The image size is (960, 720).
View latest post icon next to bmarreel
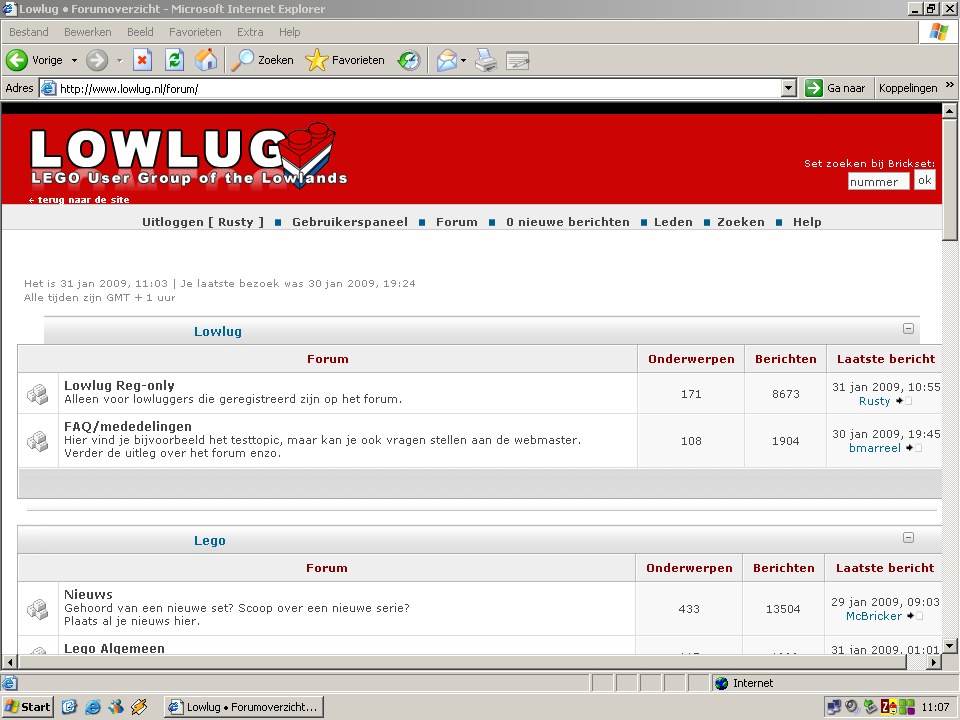tap(913, 448)
